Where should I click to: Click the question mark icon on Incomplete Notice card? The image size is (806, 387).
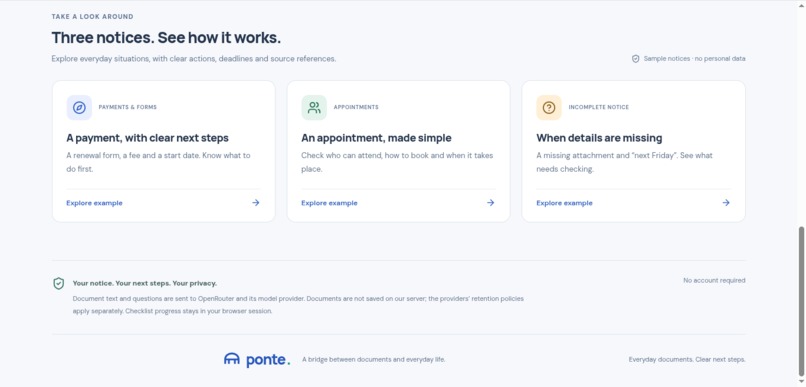(x=549, y=107)
